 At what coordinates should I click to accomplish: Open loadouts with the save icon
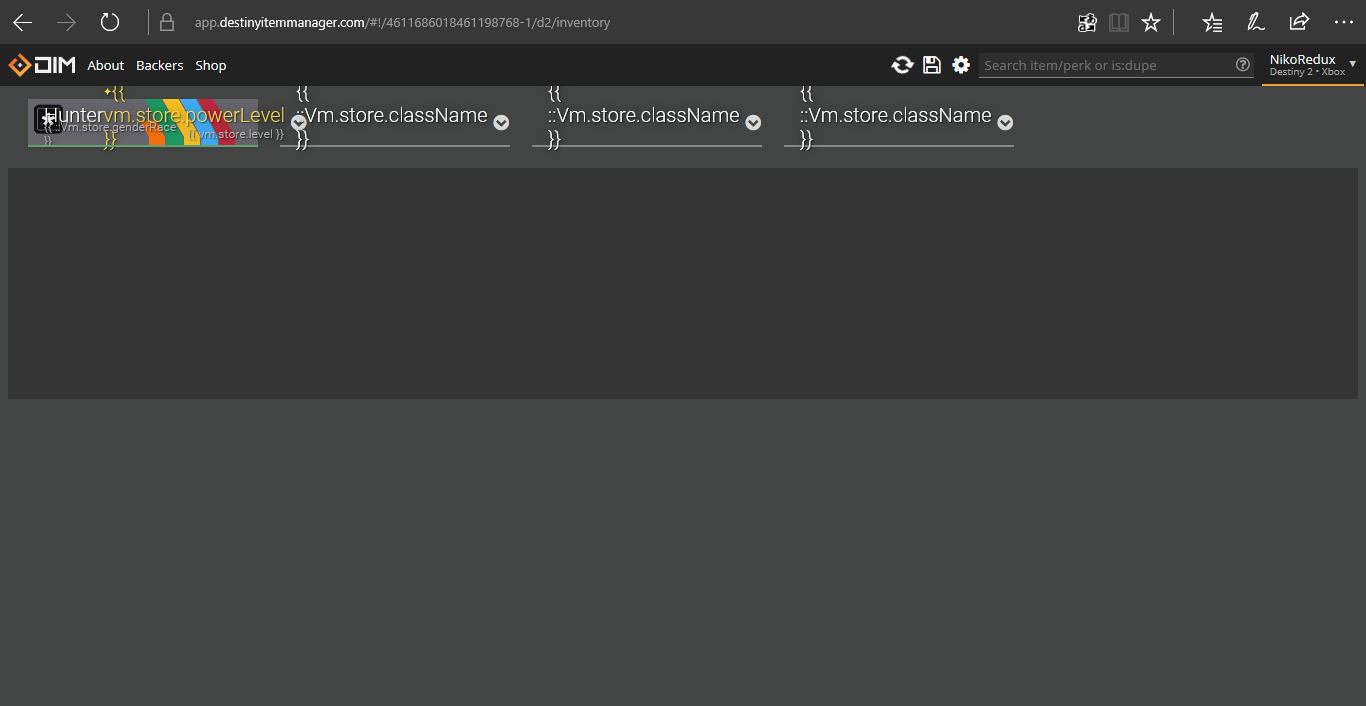point(932,65)
